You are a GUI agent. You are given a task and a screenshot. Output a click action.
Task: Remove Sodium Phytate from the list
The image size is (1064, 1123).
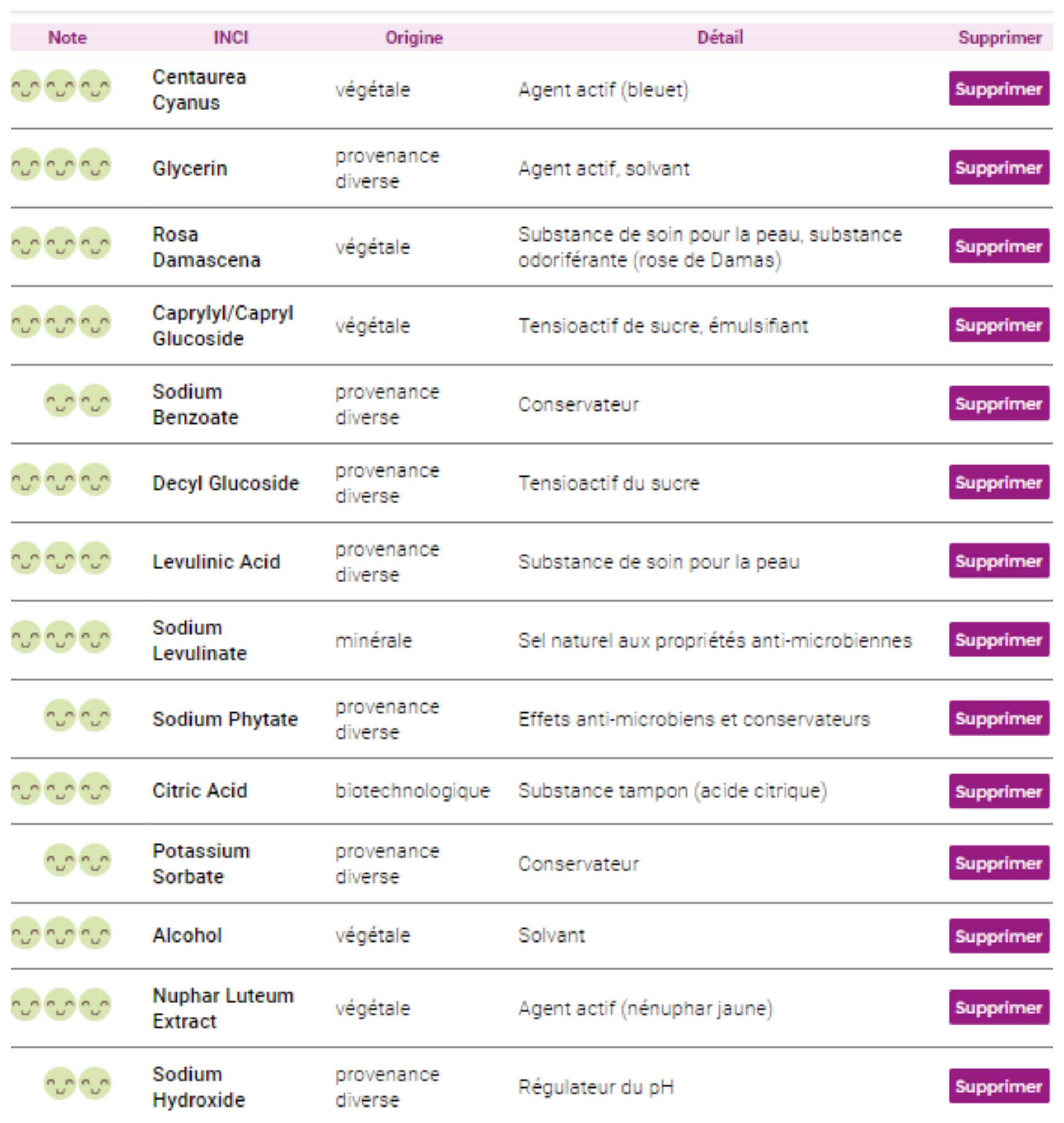[x=998, y=719]
